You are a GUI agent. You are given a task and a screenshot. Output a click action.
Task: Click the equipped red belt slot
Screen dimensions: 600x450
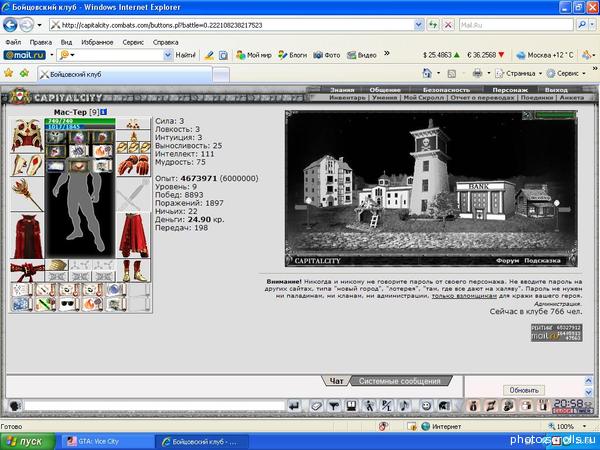point(27,271)
